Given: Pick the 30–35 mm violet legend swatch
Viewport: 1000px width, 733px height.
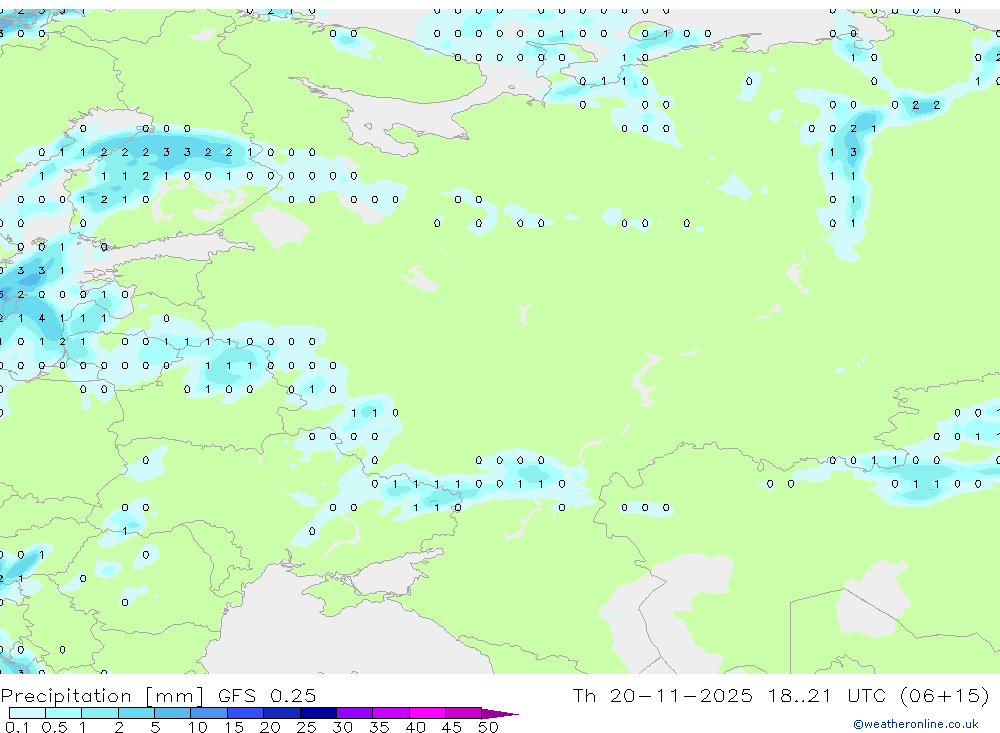Looking at the screenshot, I should (x=355, y=713).
